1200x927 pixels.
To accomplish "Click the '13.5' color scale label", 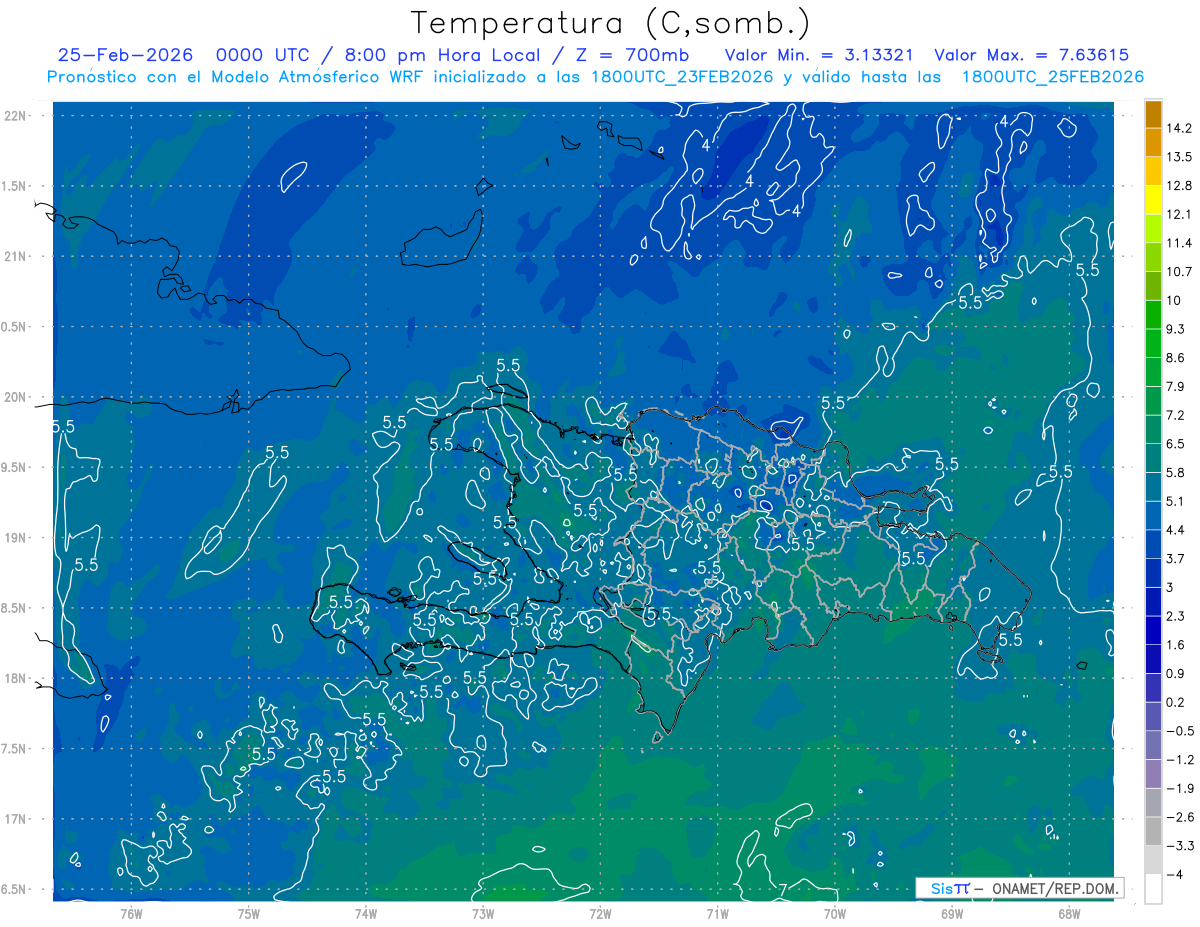I will tap(1180, 157).
